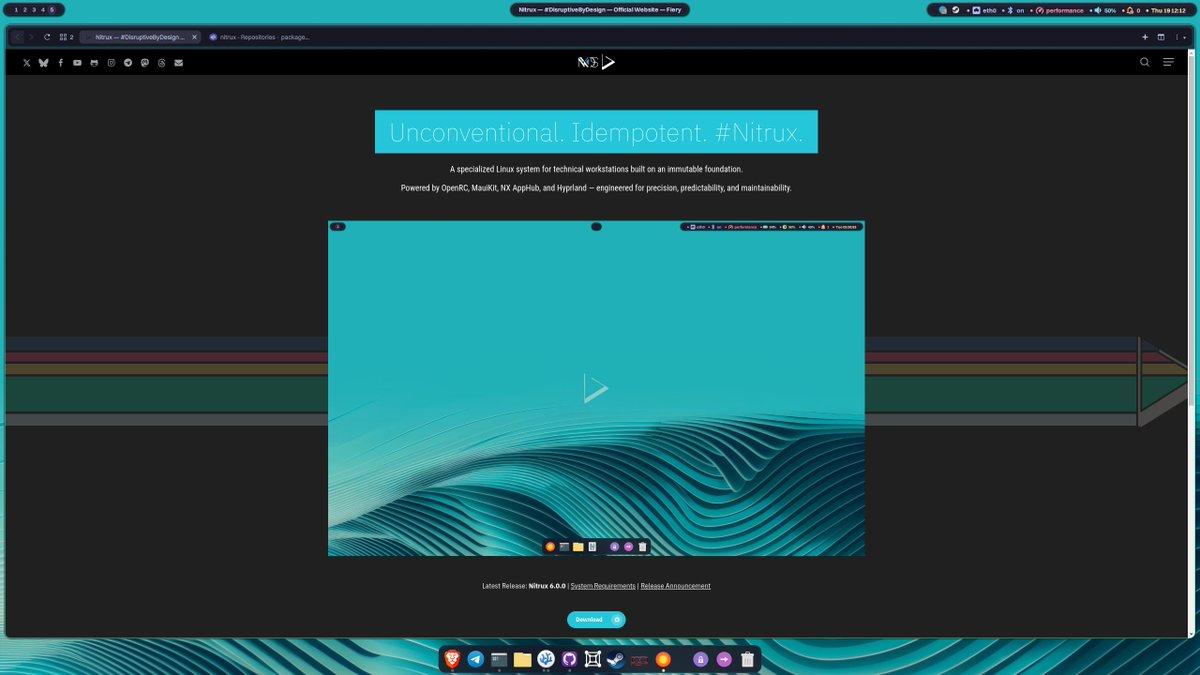Click the volume 50% indicator
This screenshot has width=1200, height=675.
pyautogui.click(x=1105, y=10)
